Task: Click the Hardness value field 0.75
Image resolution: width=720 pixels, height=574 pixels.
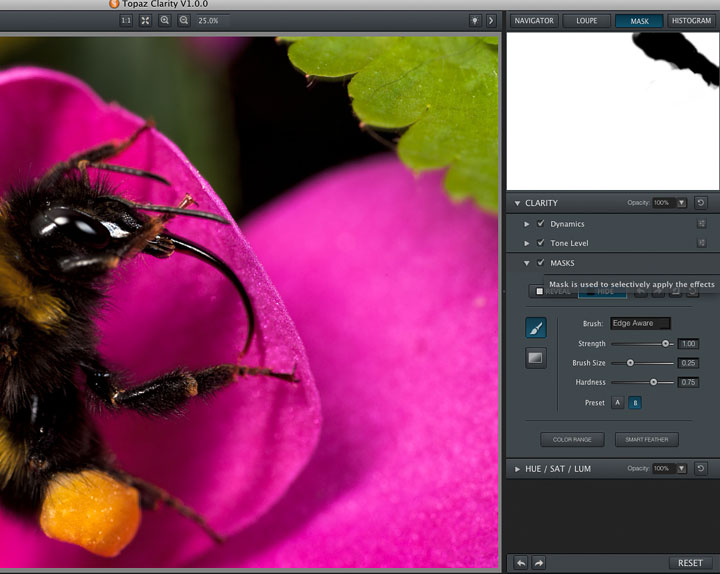Action: 688,382
